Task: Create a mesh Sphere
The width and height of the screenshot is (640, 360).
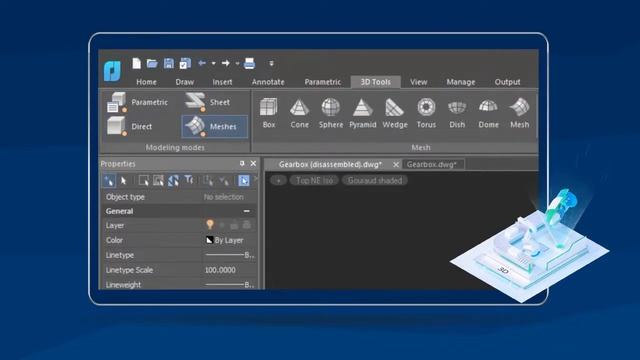Action: [331, 113]
